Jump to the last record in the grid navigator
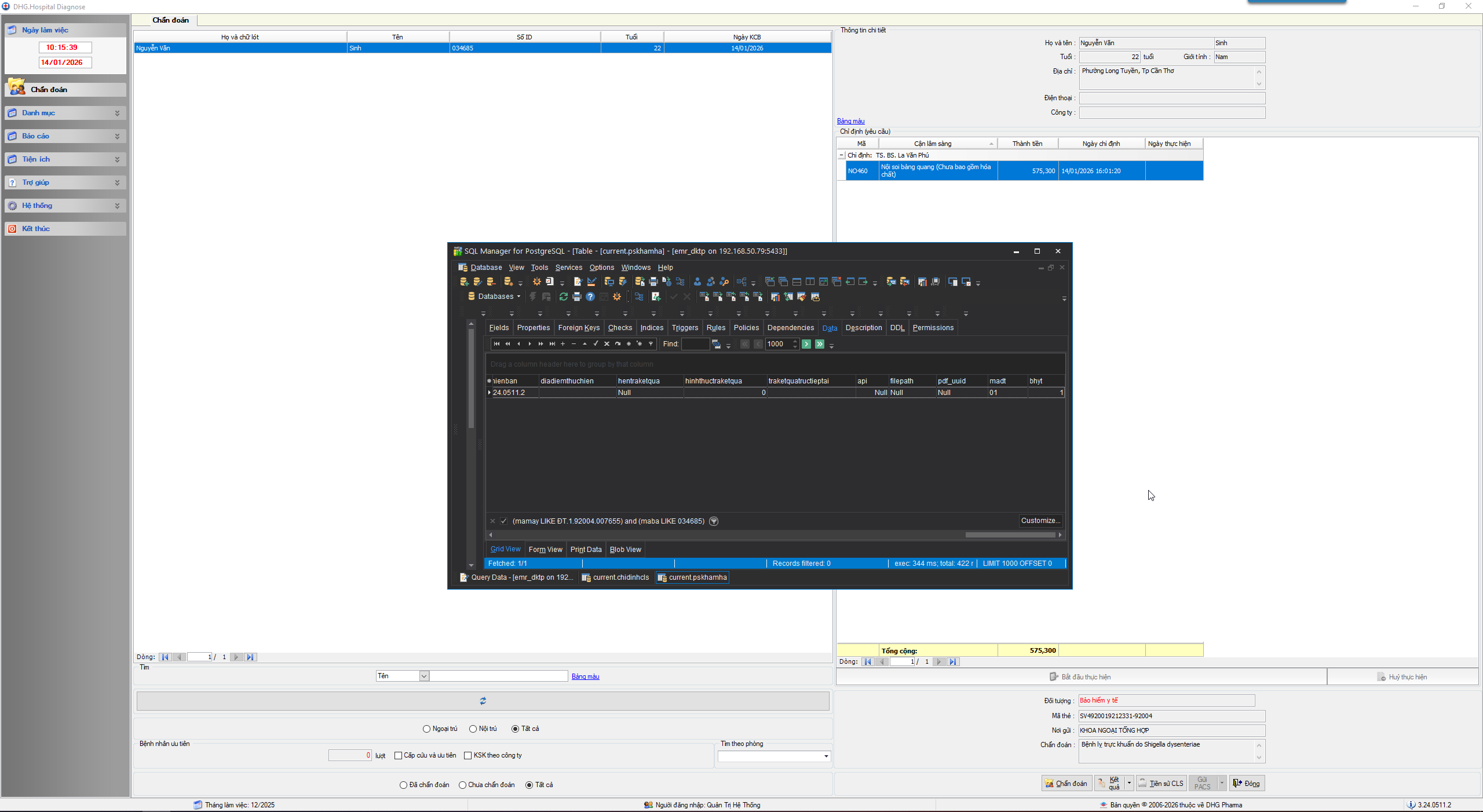 pyautogui.click(x=552, y=344)
